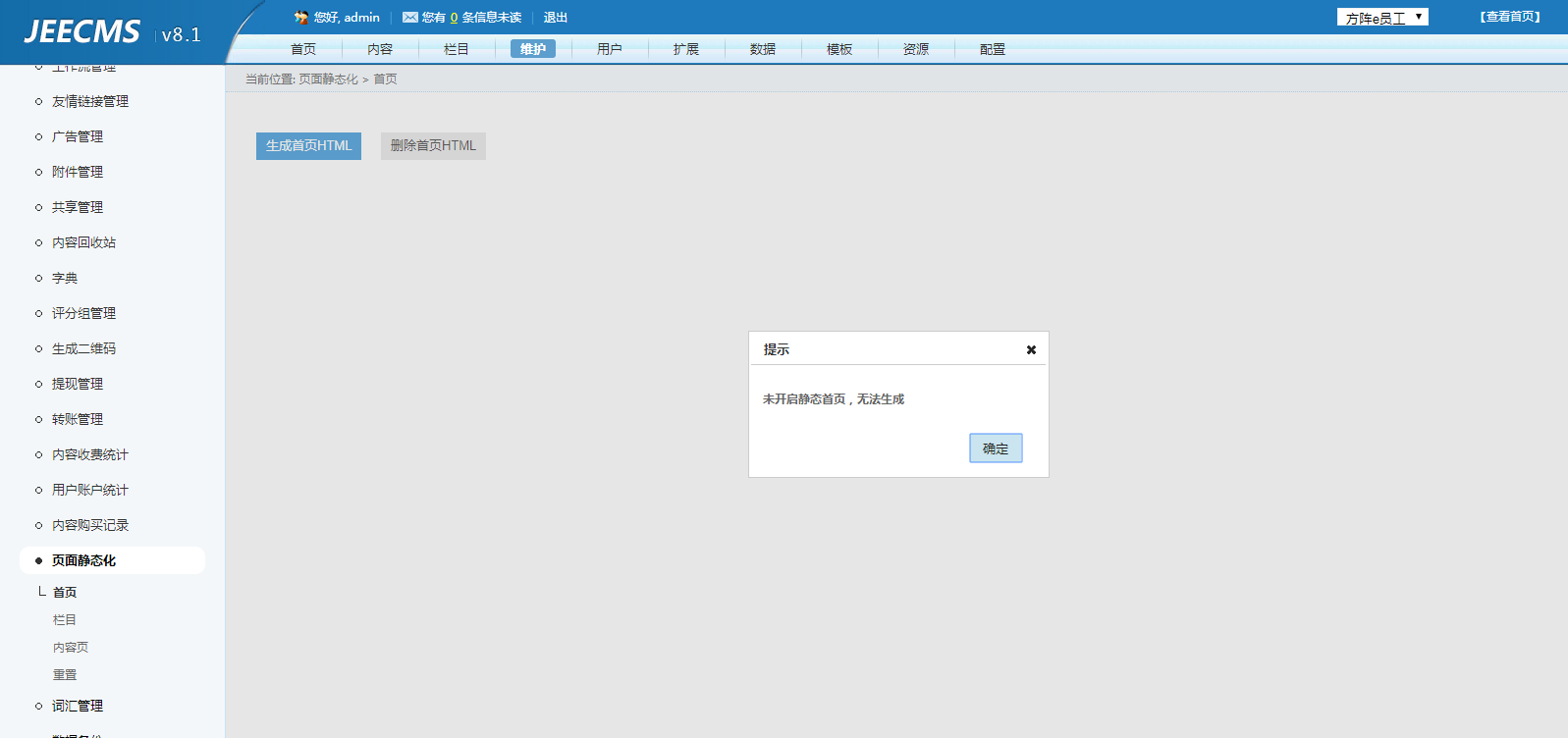Open the 用户 top menu
Viewport: 1568px width, 738px height.
(x=610, y=49)
